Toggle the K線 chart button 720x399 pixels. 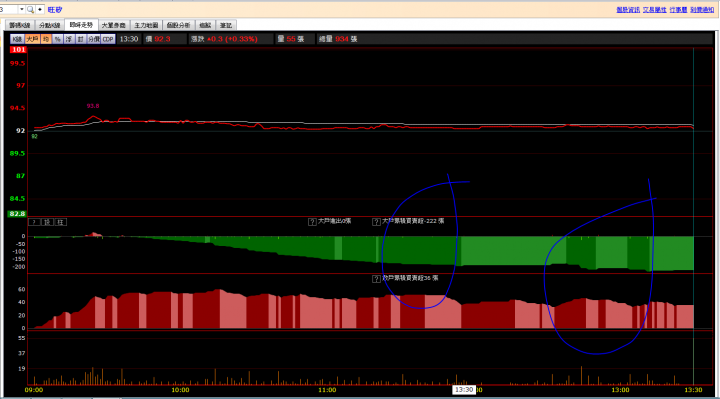tap(17, 39)
